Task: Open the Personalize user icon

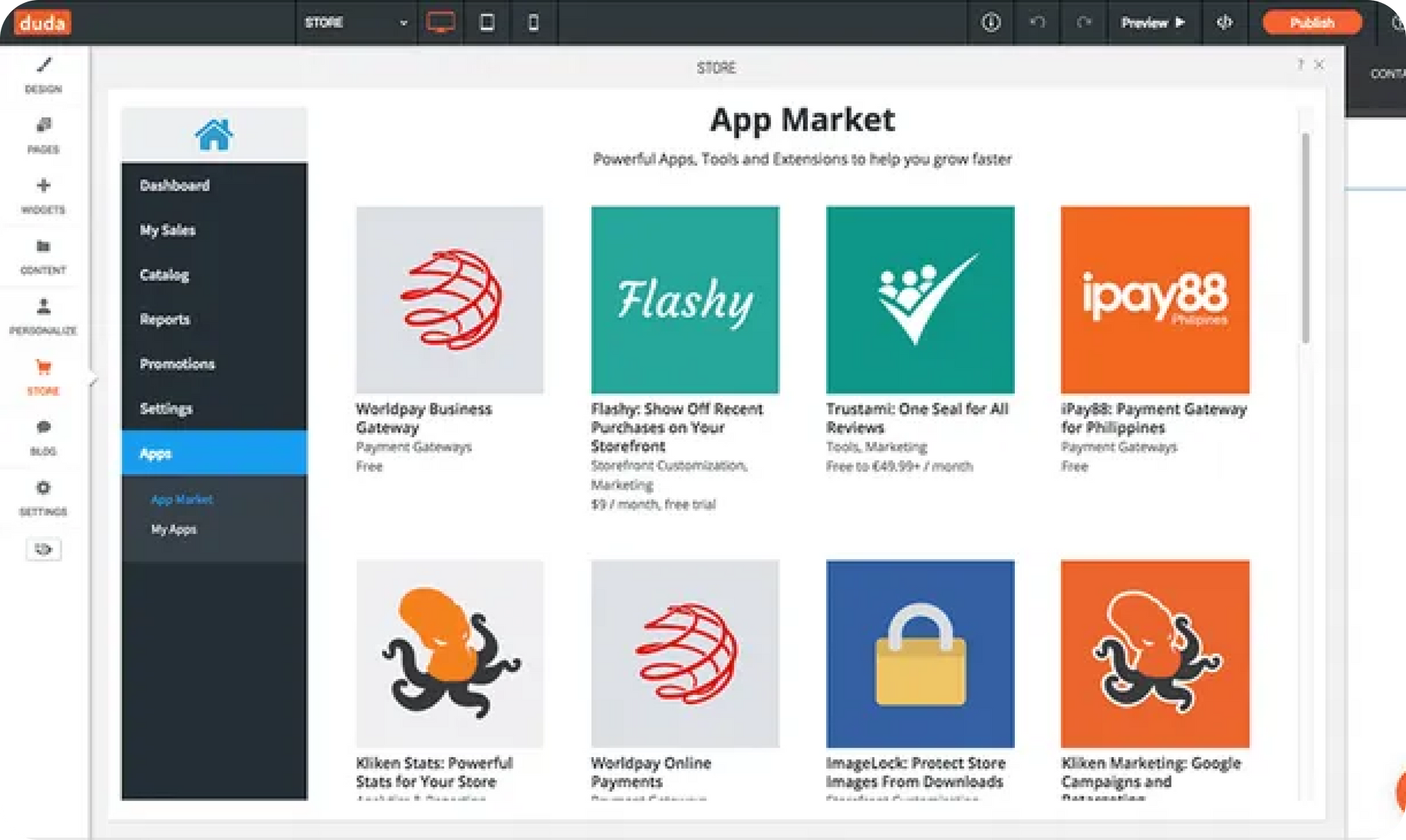Action: point(44,307)
